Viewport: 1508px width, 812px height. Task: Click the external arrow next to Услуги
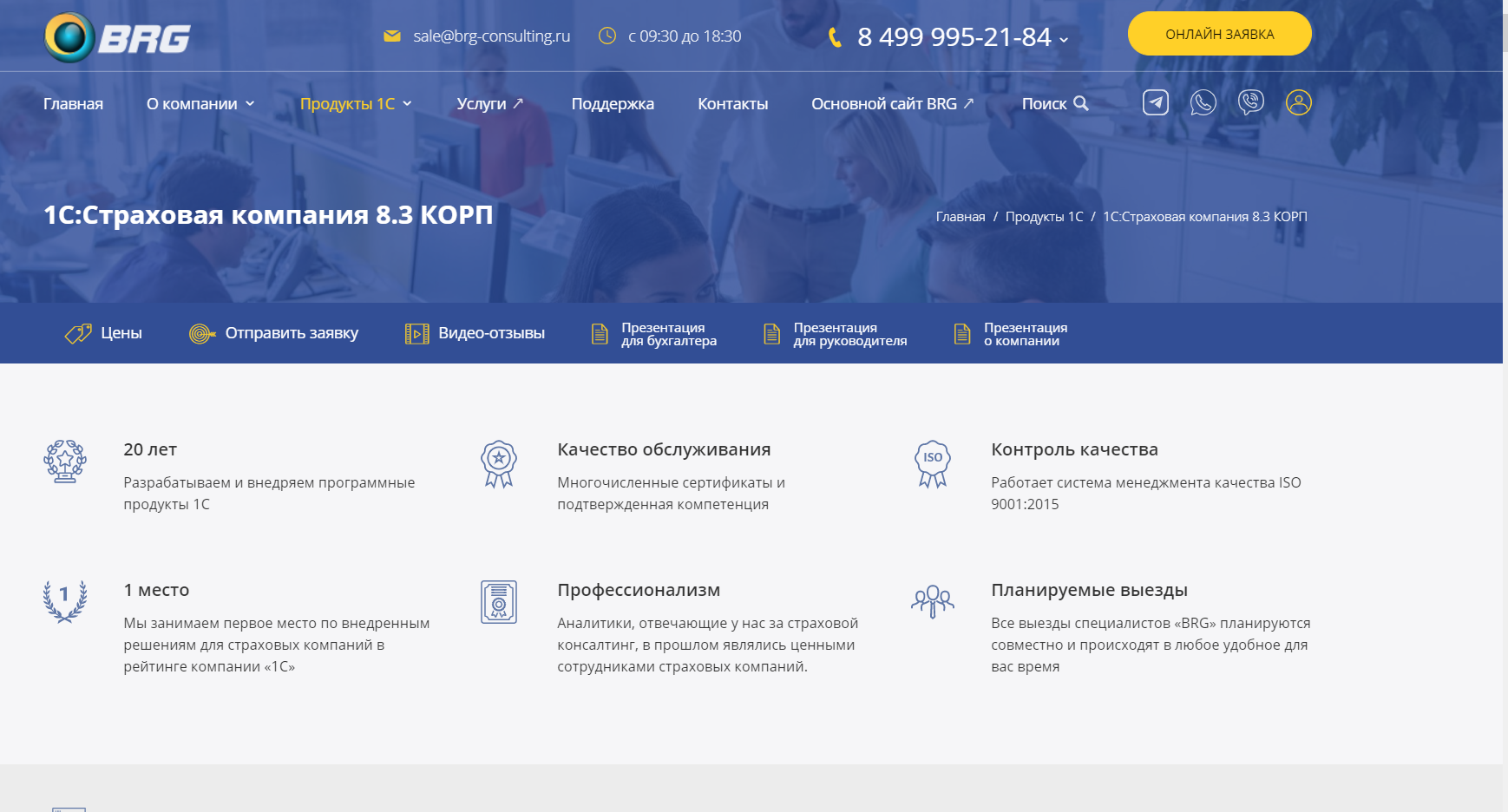[518, 103]
